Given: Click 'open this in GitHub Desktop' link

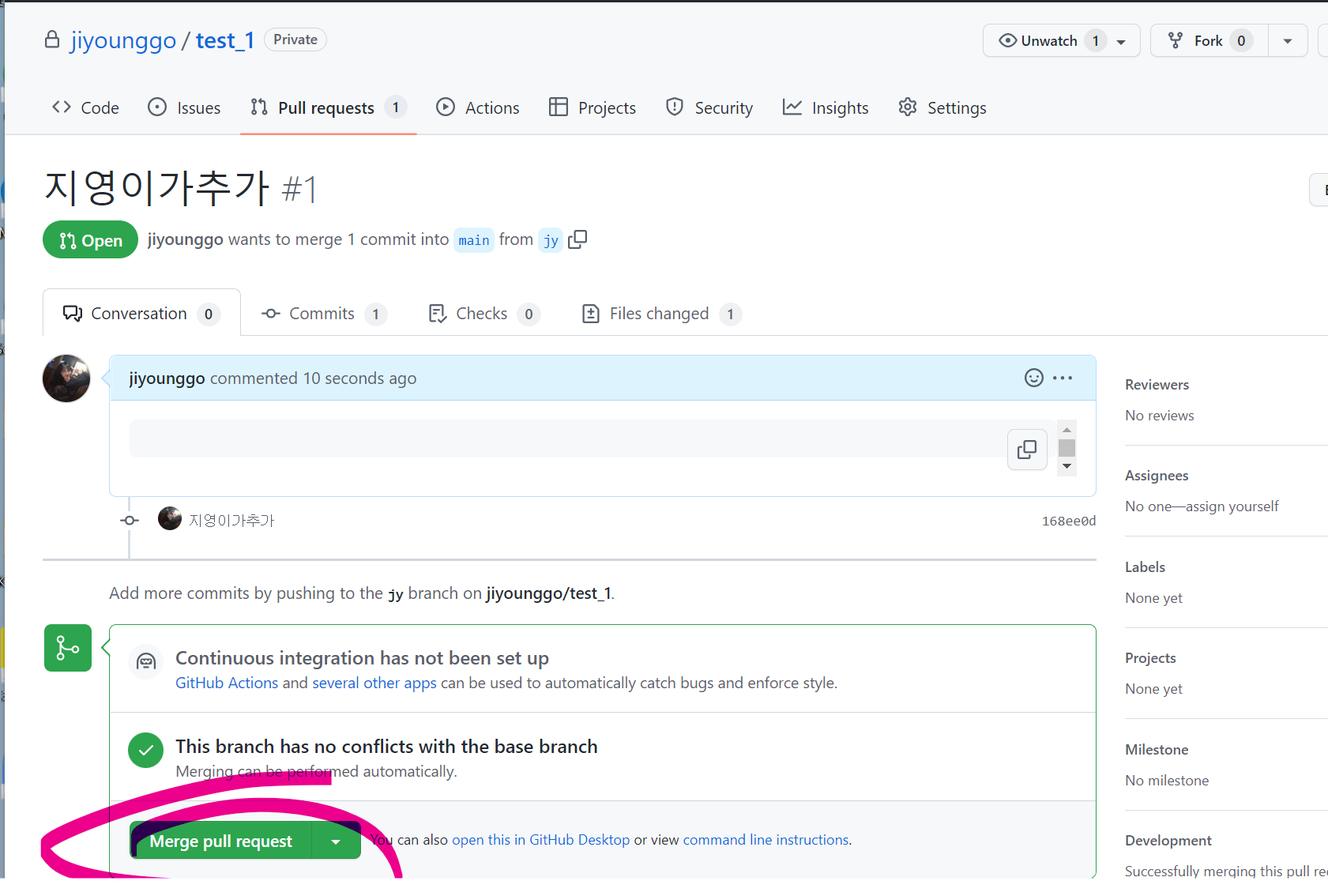Looking at the screenshot, I should click(x=540, y=840).
